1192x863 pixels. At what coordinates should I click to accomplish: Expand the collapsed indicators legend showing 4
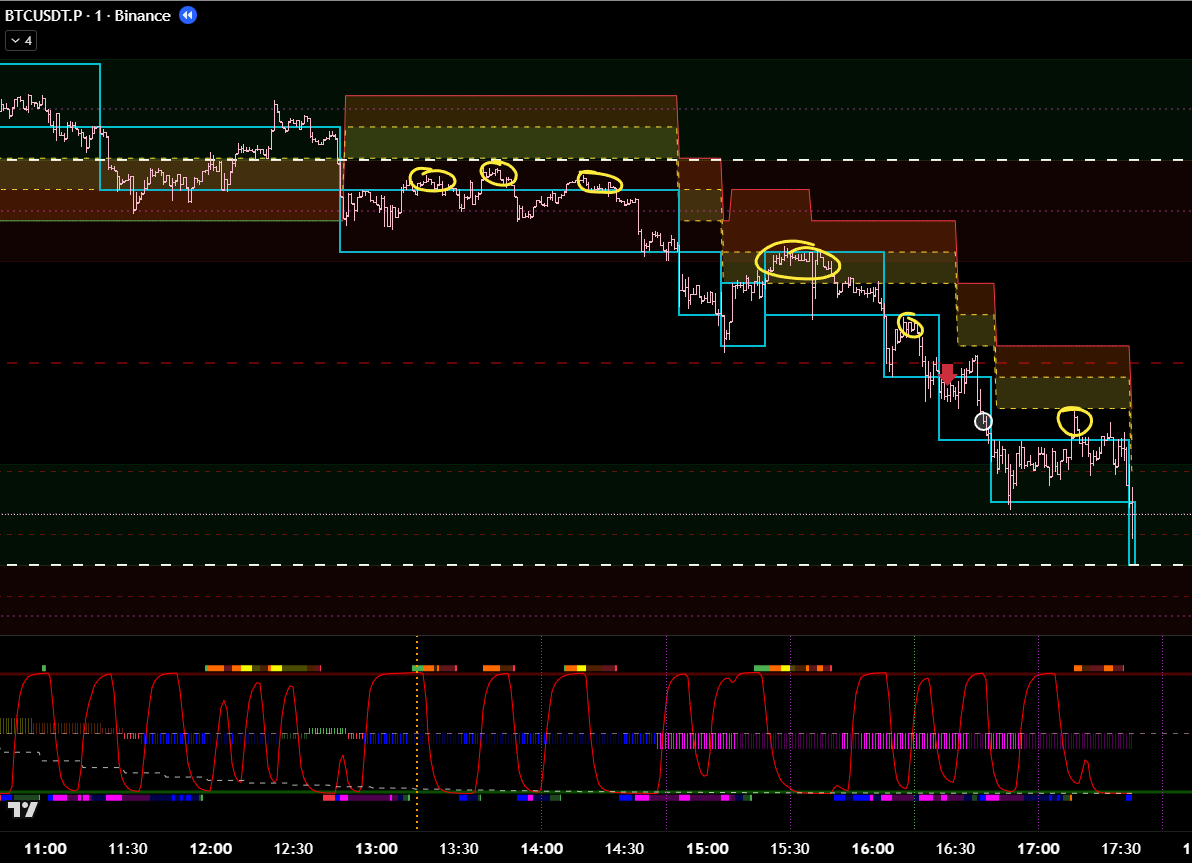pyautogui.click(x=21, y=41)
